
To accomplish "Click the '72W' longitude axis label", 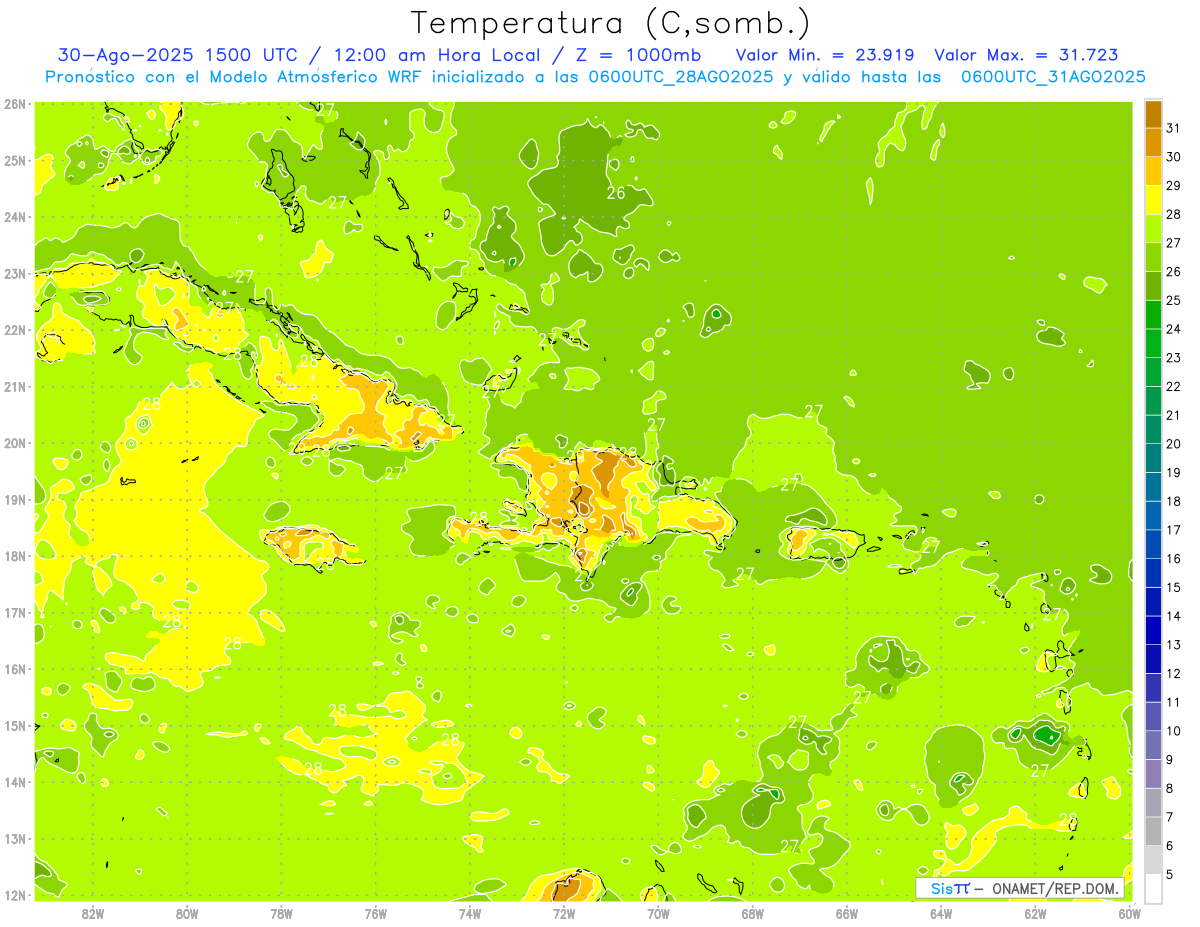I will 564,914.
